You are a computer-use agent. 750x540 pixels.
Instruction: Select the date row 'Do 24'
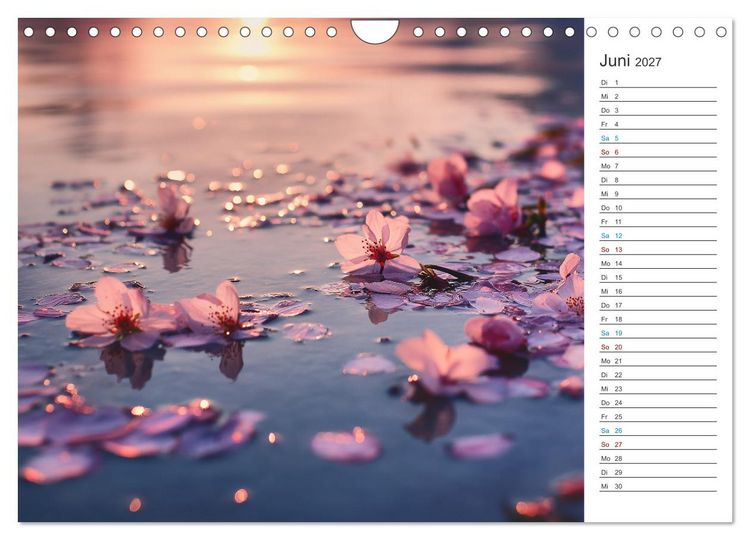(x=658, y=402)
